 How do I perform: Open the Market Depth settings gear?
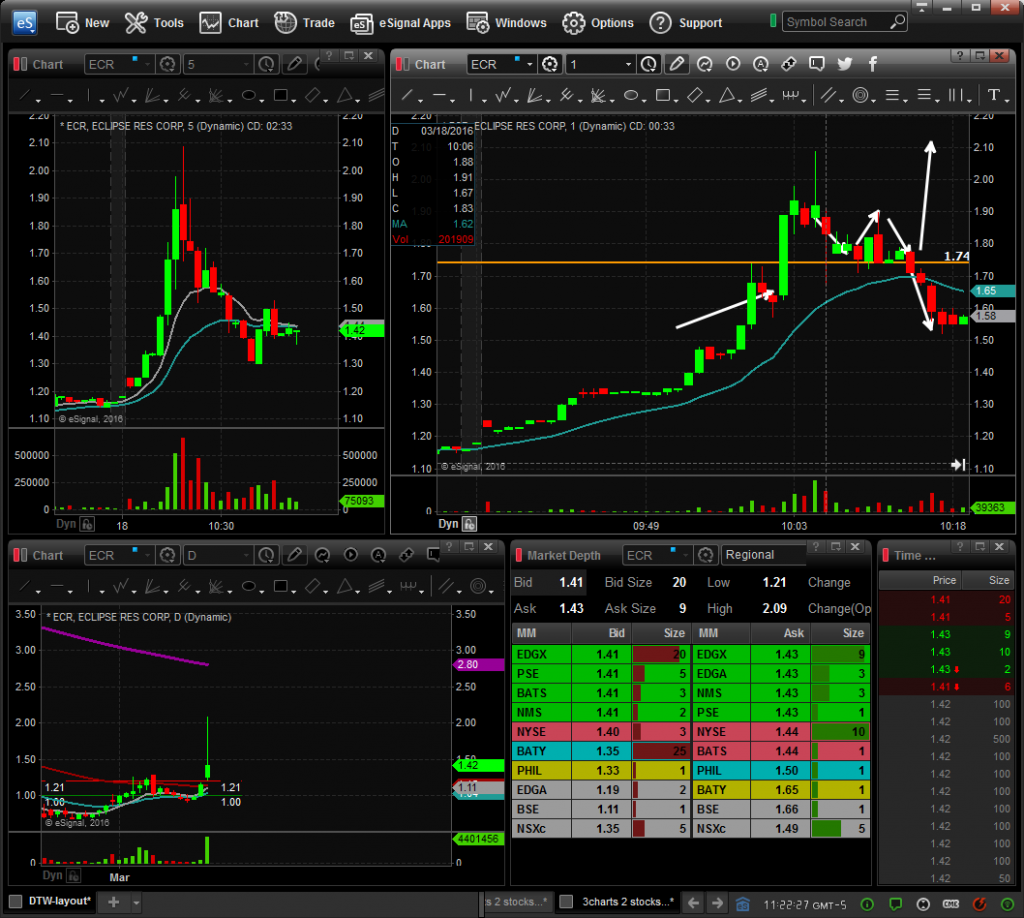point(705,555)
